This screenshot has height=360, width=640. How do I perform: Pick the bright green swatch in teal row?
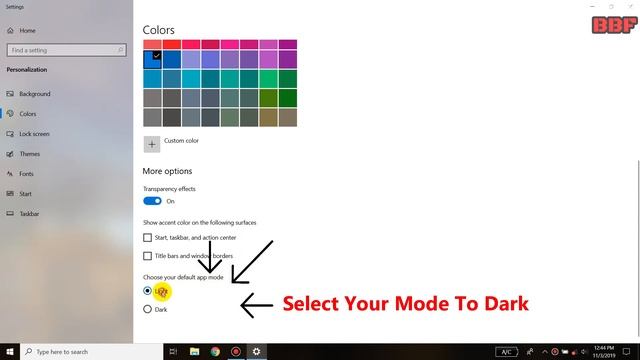(268, 79)
